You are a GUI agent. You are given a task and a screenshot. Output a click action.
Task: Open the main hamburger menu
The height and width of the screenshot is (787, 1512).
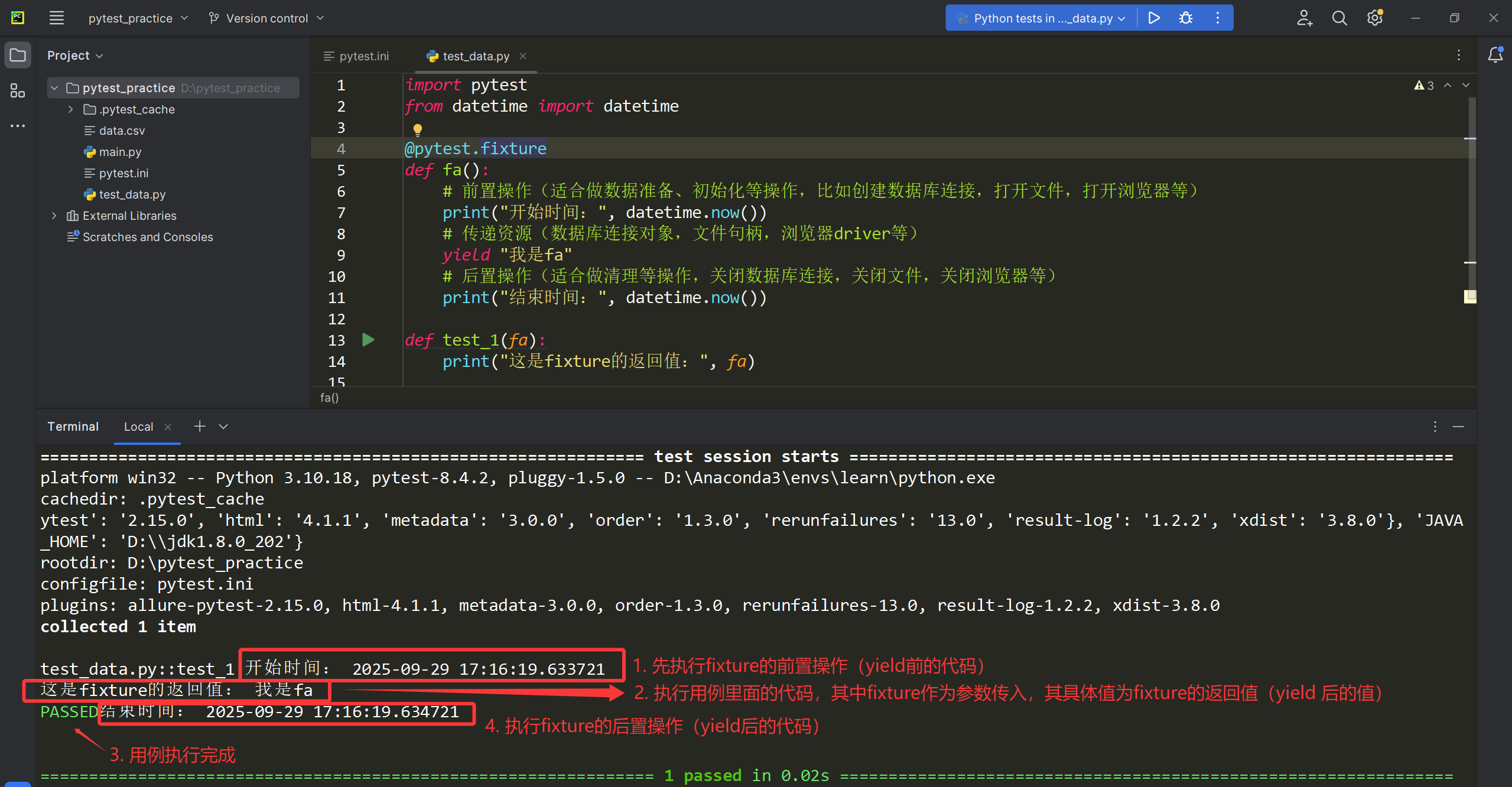click(57, 18)
